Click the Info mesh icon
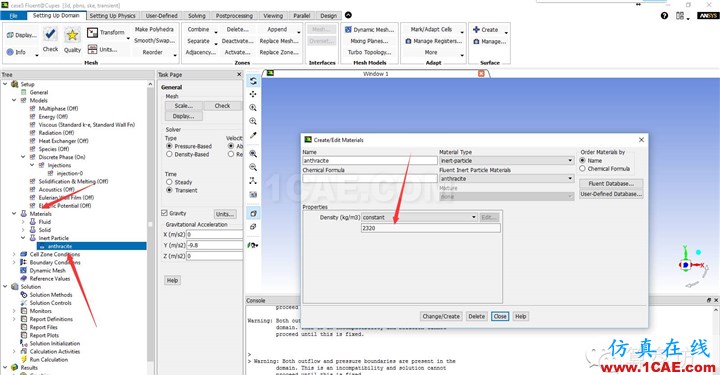Screen dimensions: 720x375 [10, 52]
